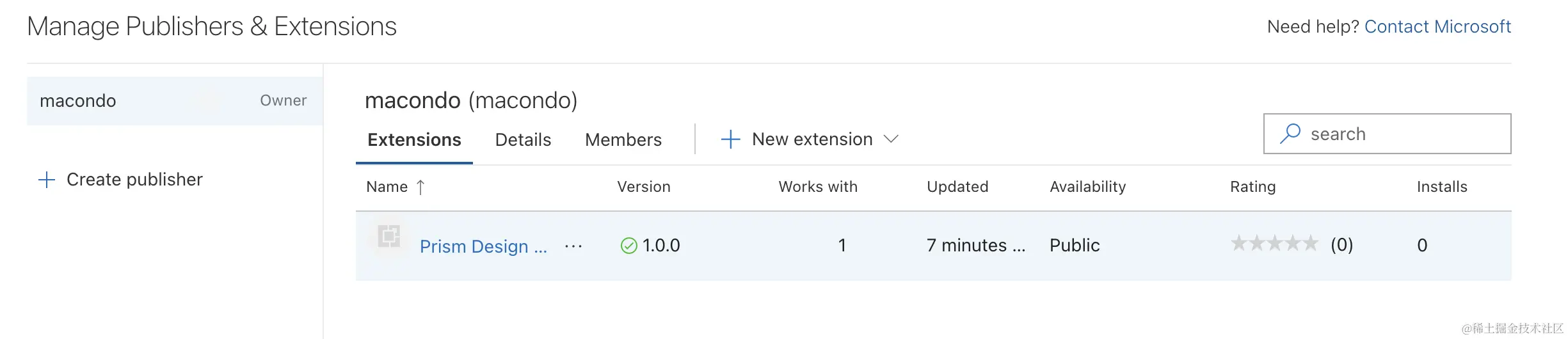Click the Prism Design extension icon
Viewport: 1568px width, 339px height.
pyautogui.click(x=388, y=237)
